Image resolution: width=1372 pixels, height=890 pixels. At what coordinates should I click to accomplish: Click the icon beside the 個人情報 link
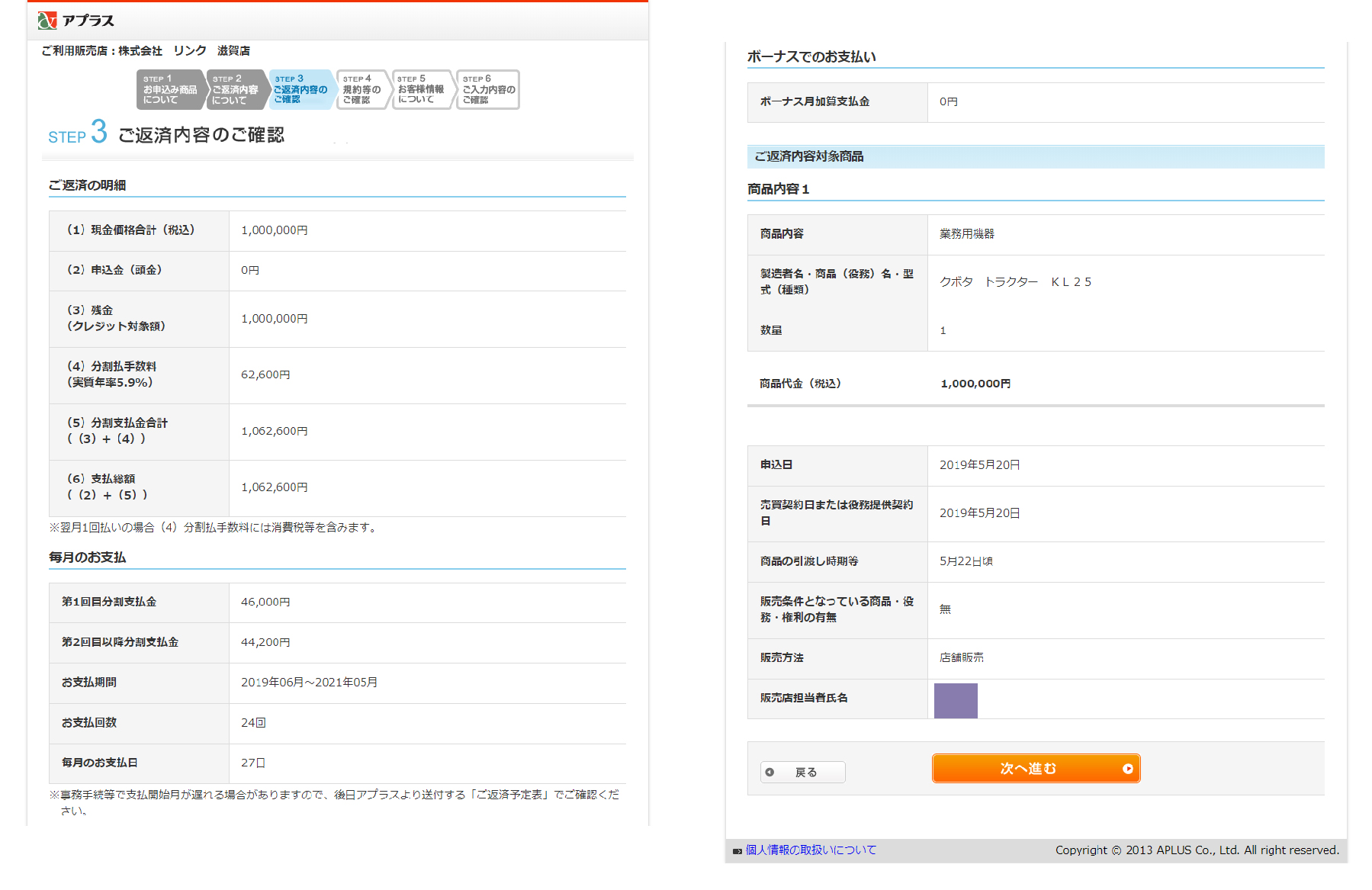click(737, 851)
